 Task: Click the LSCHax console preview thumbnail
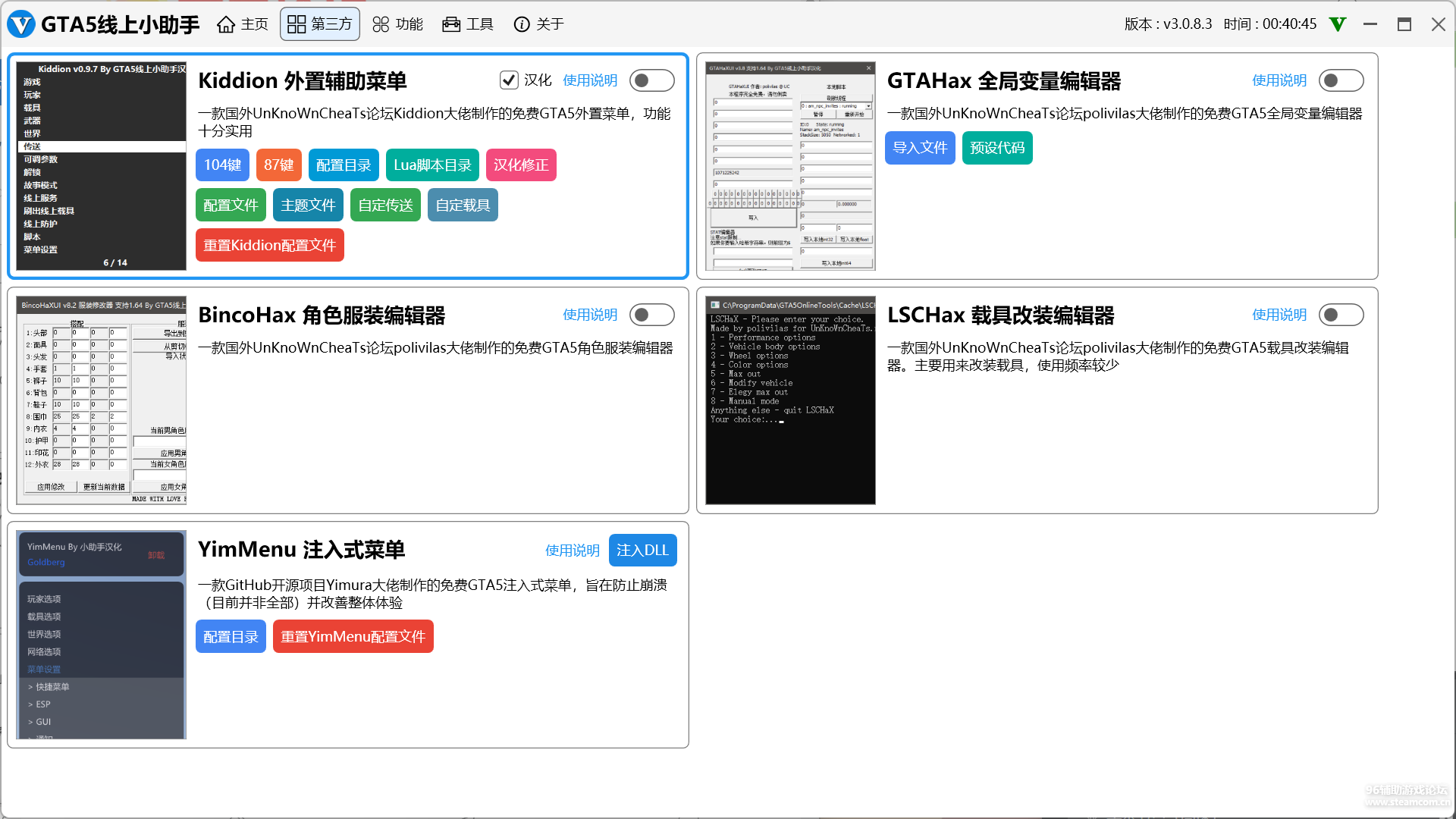790,400
